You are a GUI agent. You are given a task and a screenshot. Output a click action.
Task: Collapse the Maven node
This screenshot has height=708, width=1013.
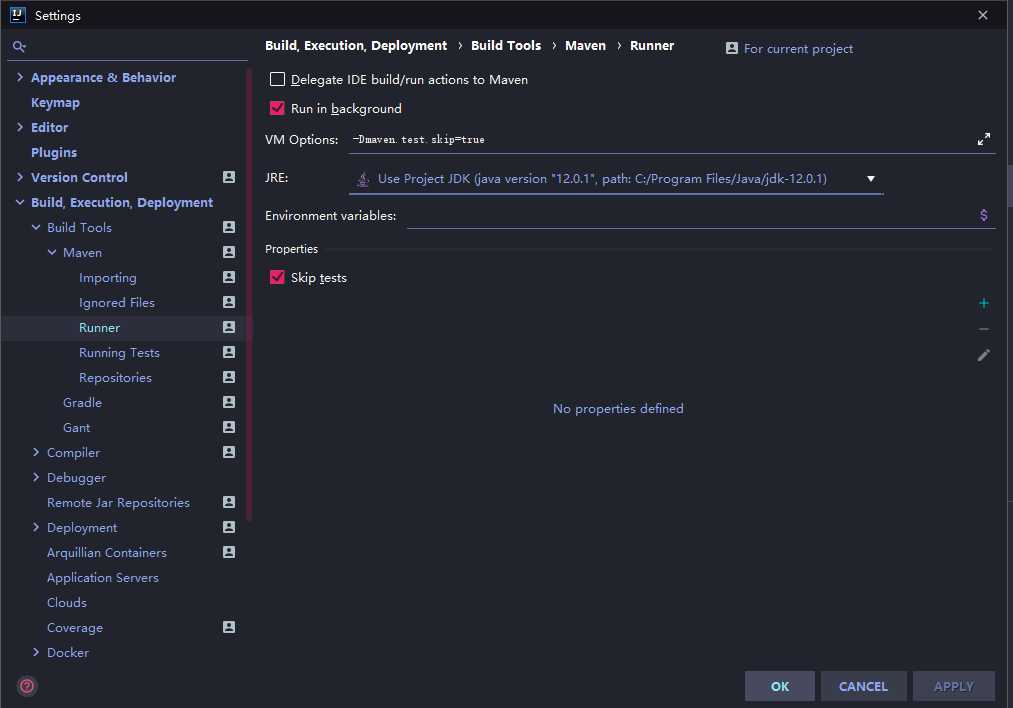[x=52, y=253]
